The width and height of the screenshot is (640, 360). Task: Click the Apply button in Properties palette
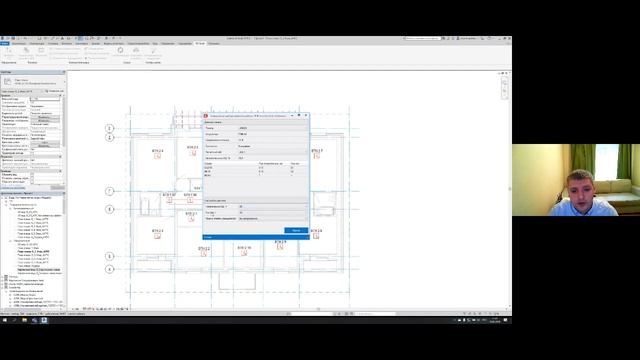[57, 188]
